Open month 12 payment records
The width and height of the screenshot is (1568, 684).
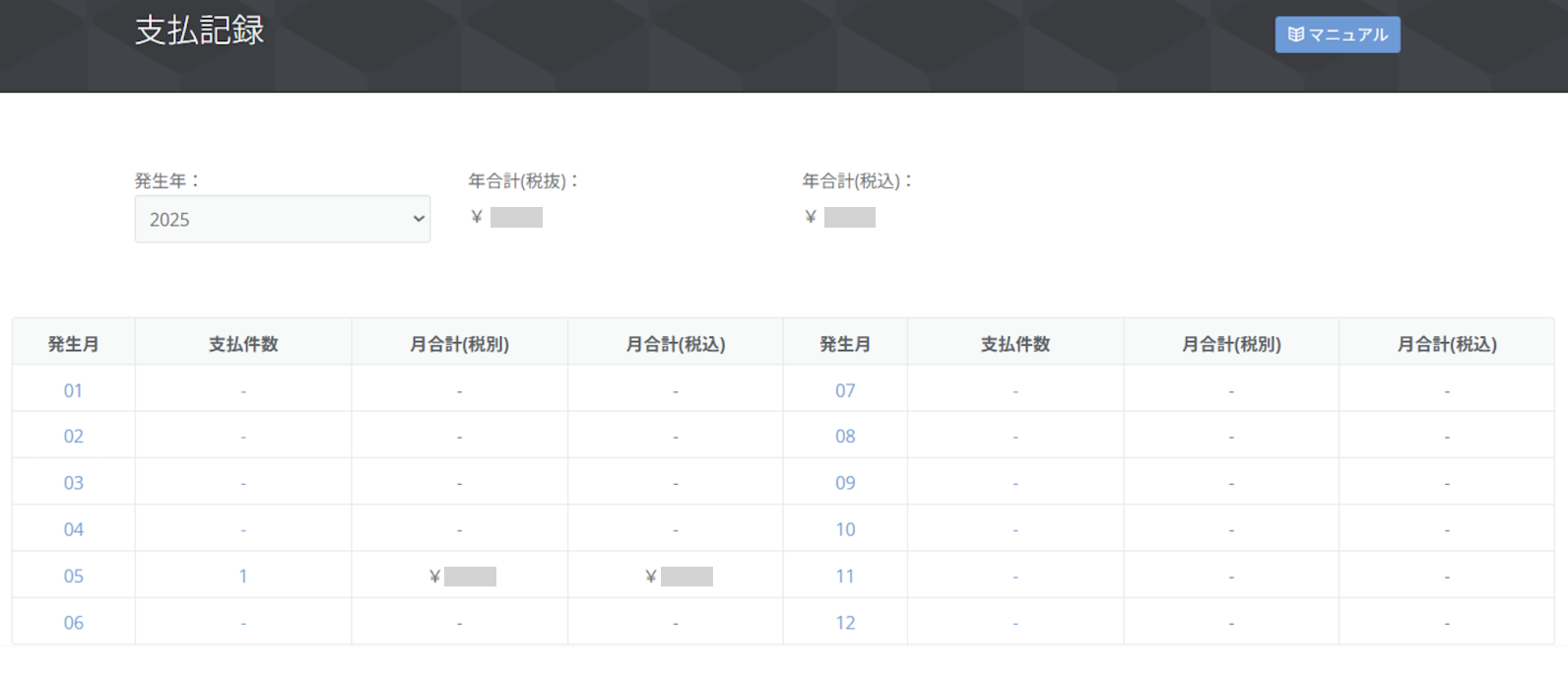[845, 623]
